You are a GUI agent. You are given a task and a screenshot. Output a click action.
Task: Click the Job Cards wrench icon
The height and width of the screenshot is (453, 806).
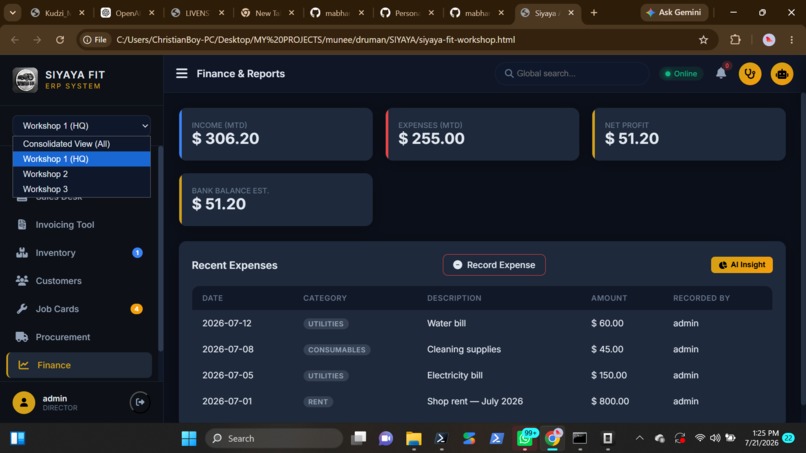click(x=22, y=309)
